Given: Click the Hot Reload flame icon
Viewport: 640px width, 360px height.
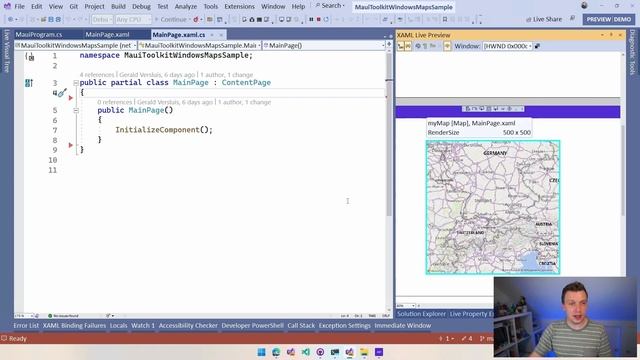Looking at the screenshot, I should point(196,19).
